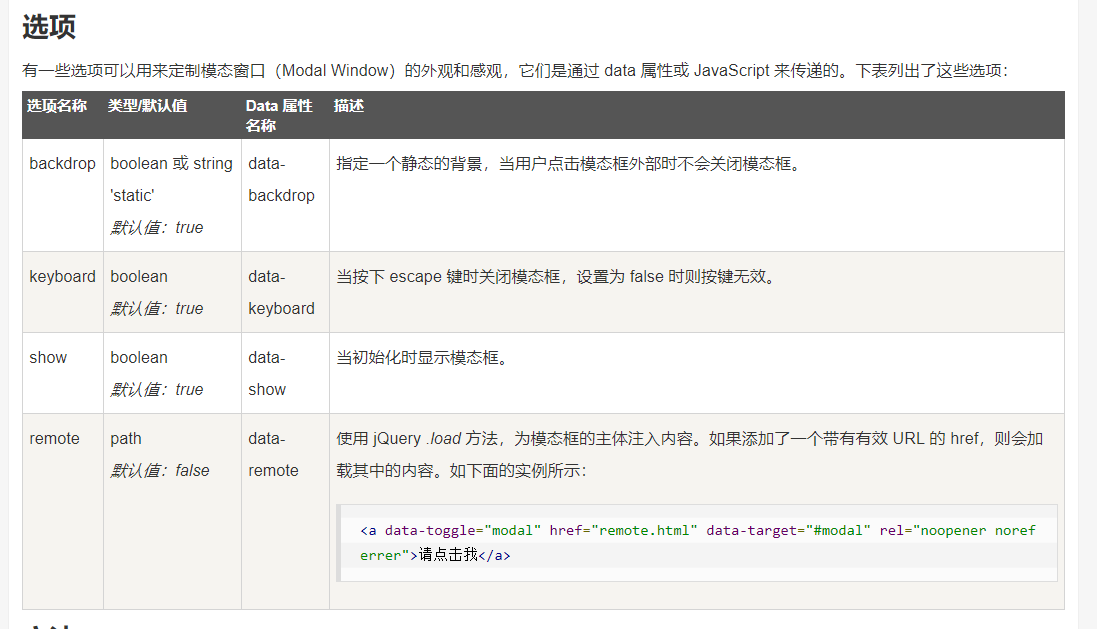
Task: Click the boolean type in show row
Action: (x=139, y=358)
